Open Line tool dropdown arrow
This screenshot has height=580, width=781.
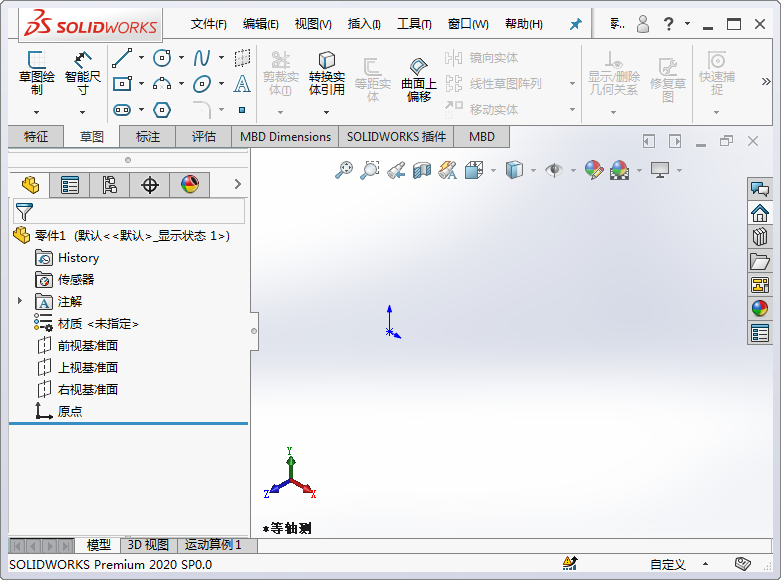141,58
